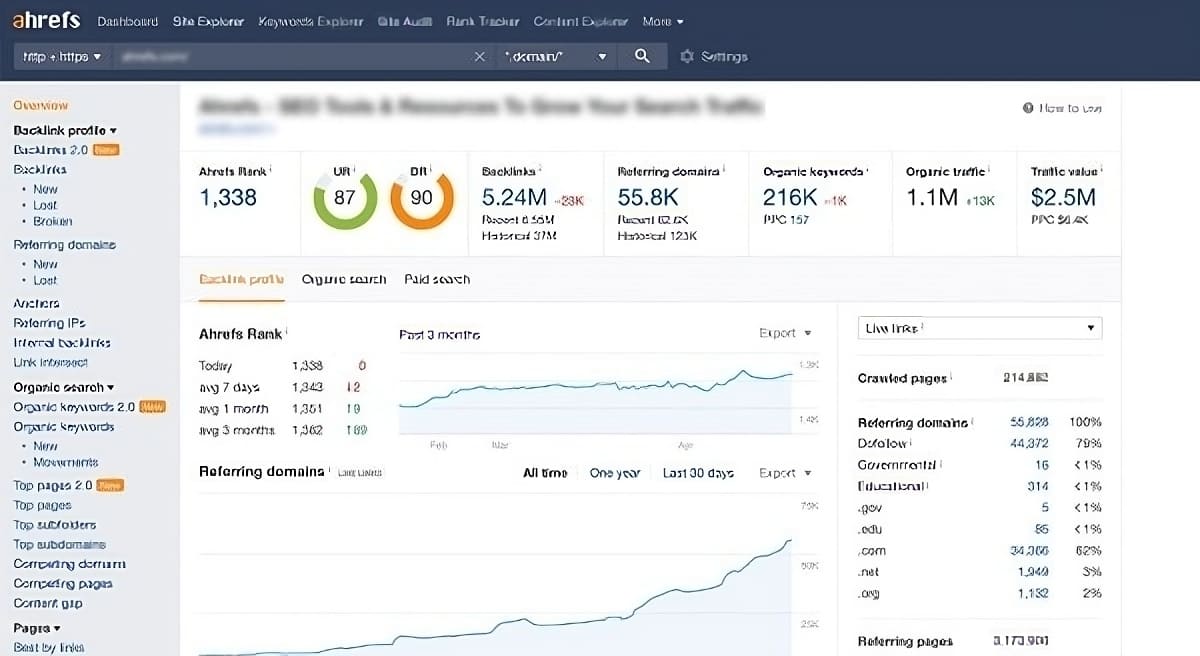The image size is (1200, 656).
Task: Expand the Live links dropdown
Action: (979, 328)
